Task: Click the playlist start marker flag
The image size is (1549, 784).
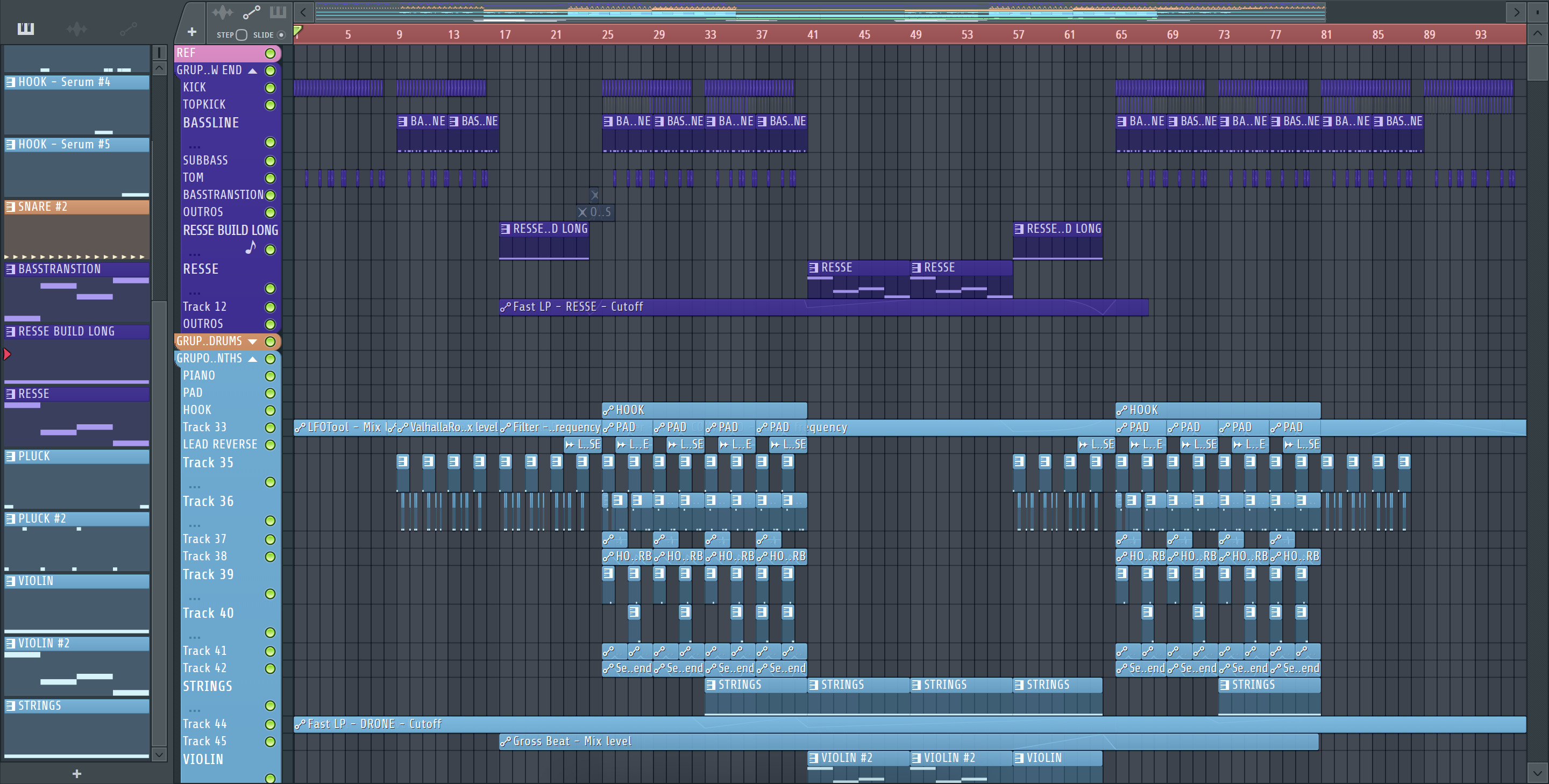Action: pos(297,30)
